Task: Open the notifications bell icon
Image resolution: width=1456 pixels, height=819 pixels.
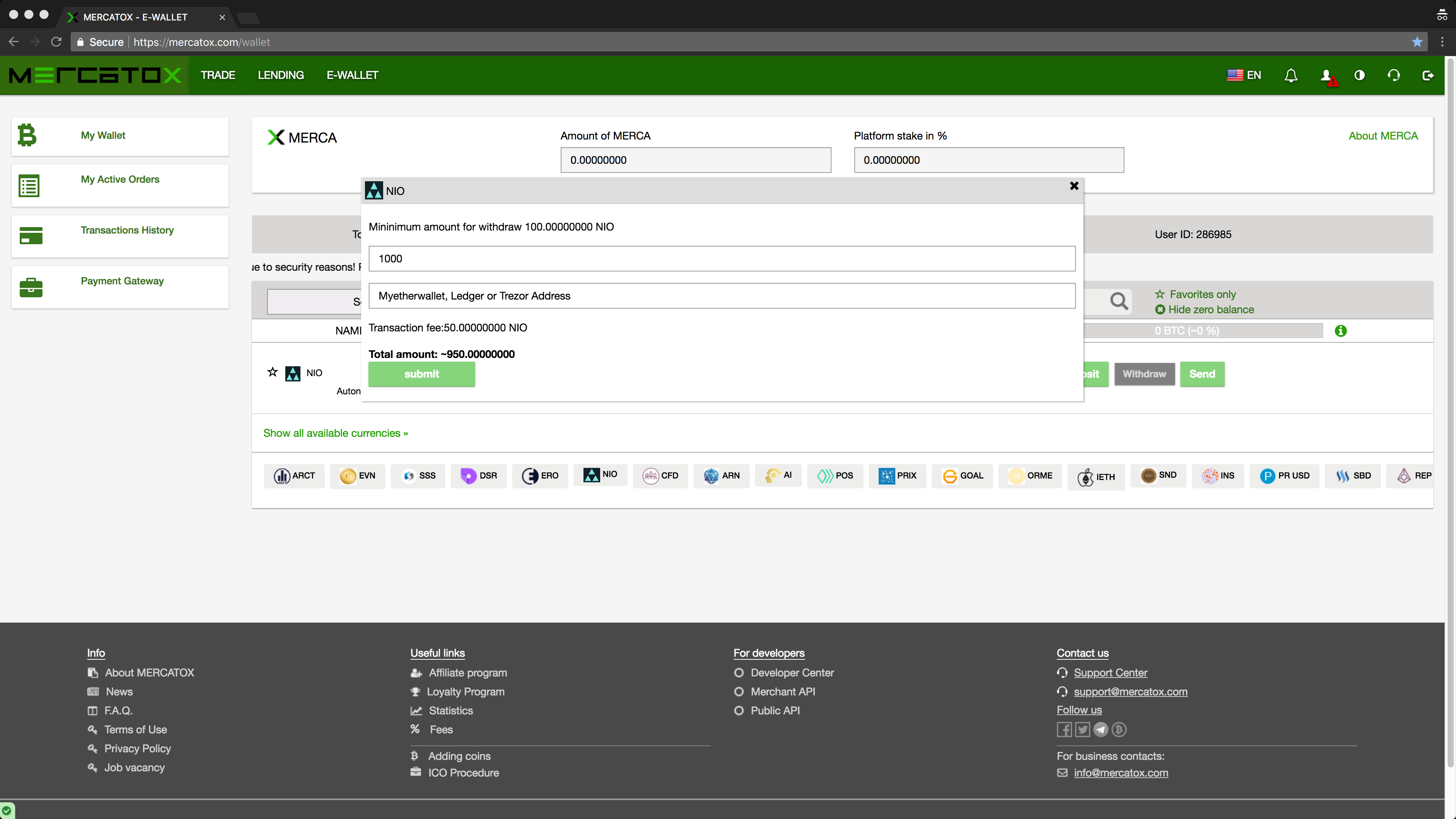Action: pyautogui.click(x=1291, y=75)
